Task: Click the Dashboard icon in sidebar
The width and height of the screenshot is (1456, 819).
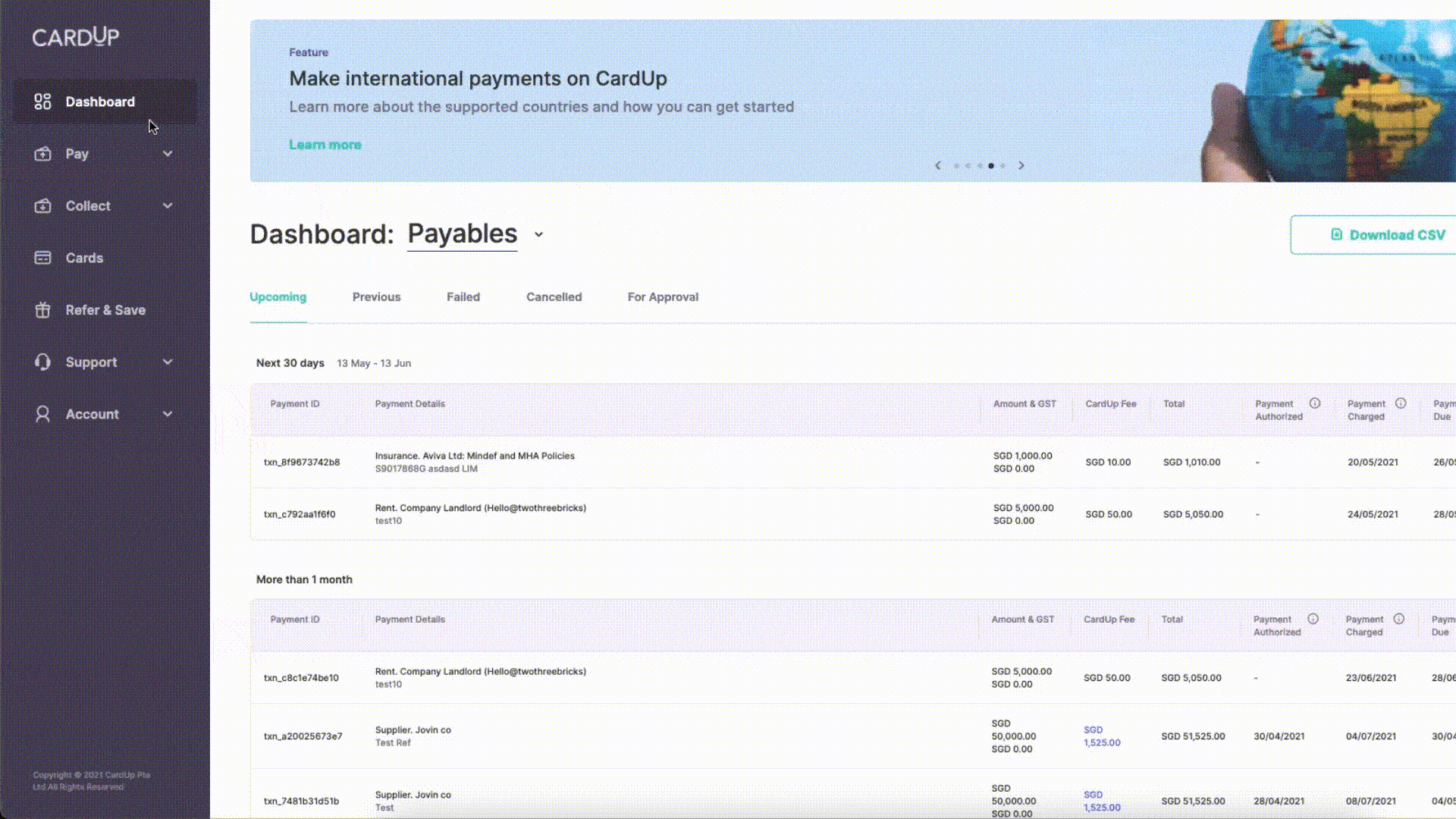Action: pyautogui.click(x=42, y=101)
